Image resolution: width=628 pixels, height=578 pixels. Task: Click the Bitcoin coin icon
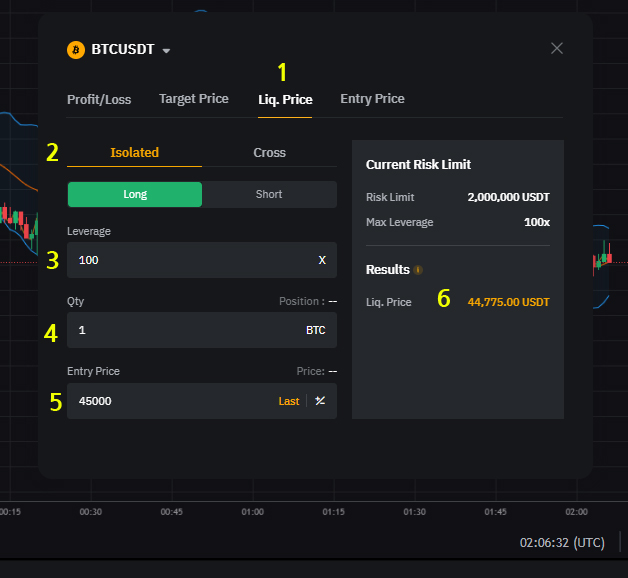click(76, 49)
